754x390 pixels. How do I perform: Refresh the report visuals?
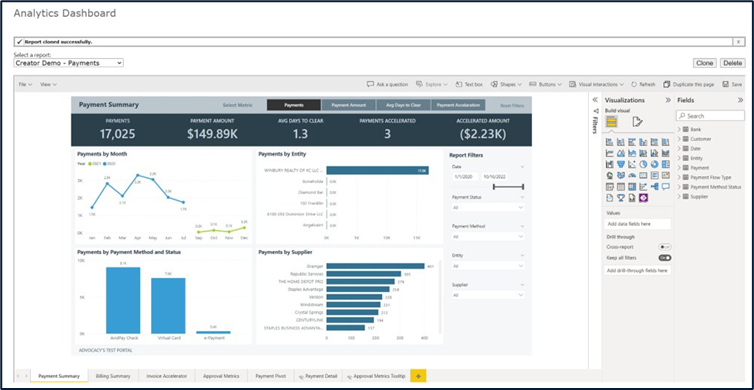tap(643, 84)
